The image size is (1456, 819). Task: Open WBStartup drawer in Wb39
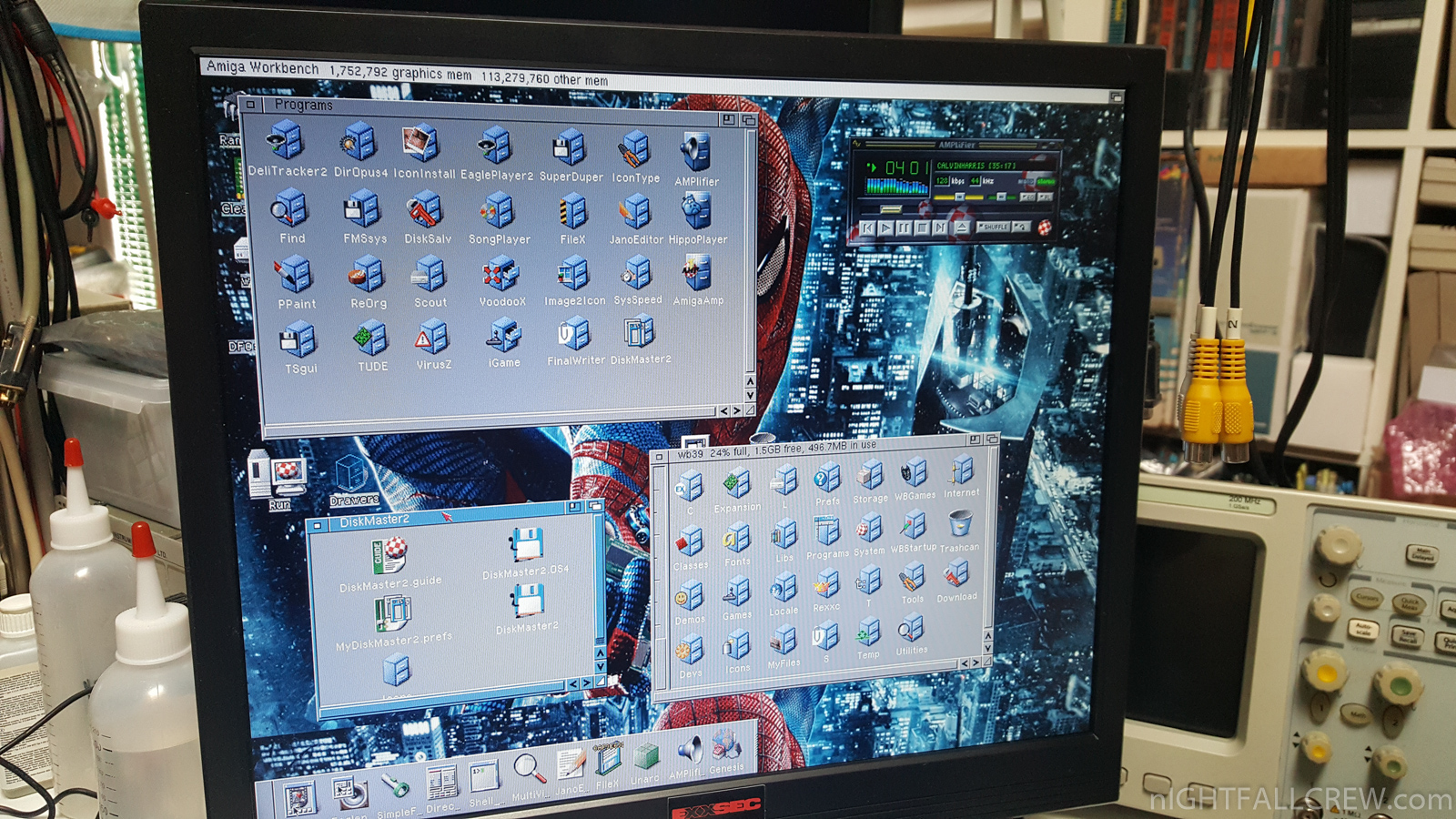tap(913, 525)
